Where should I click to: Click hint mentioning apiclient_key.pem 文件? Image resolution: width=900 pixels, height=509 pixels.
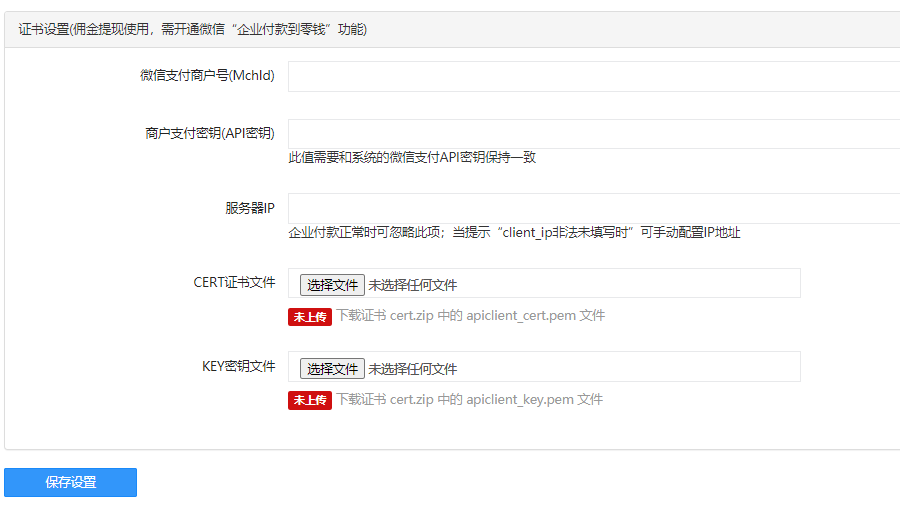[x=470, y=399]
